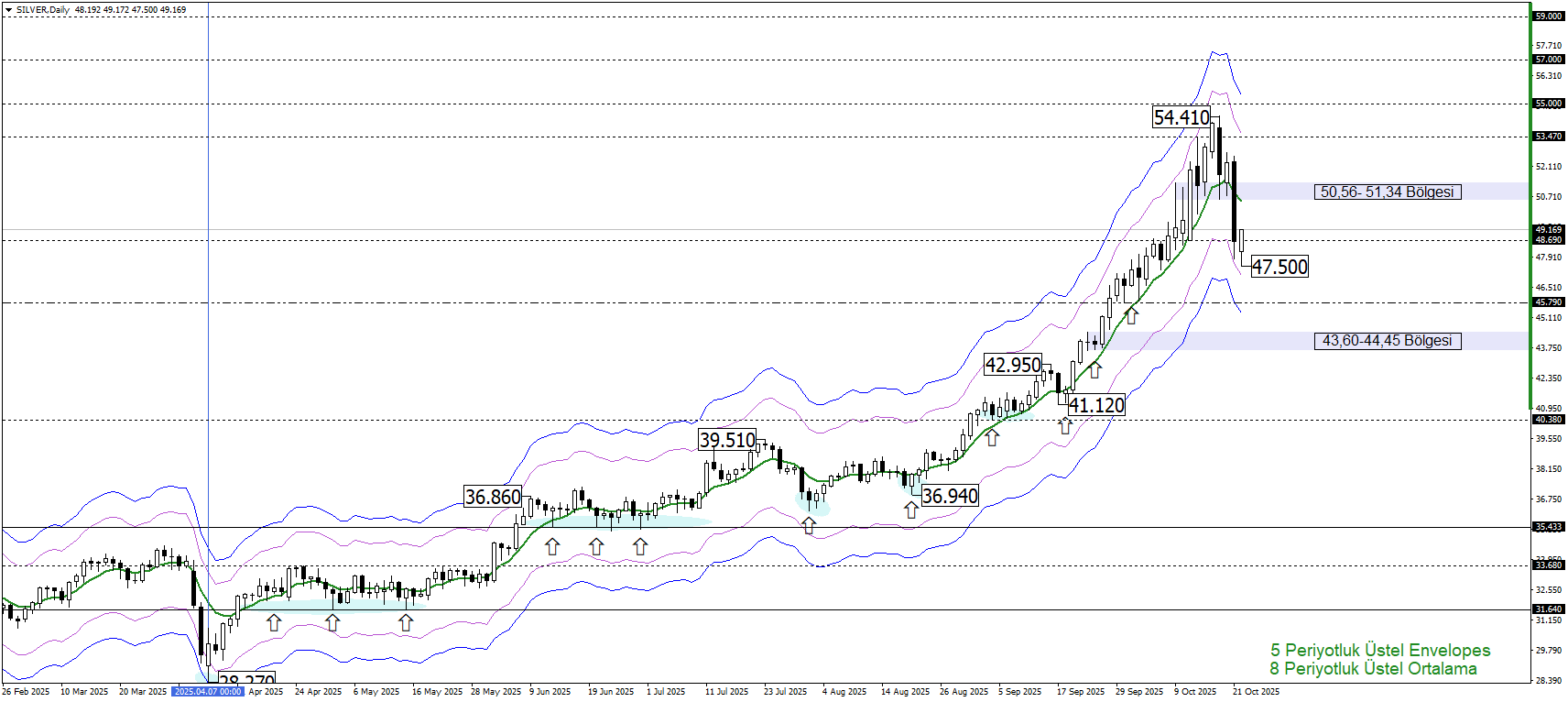Click the 4 Aug 2025 date label
The height and width of the screenshot is (702, 1568).
(844, 692)
